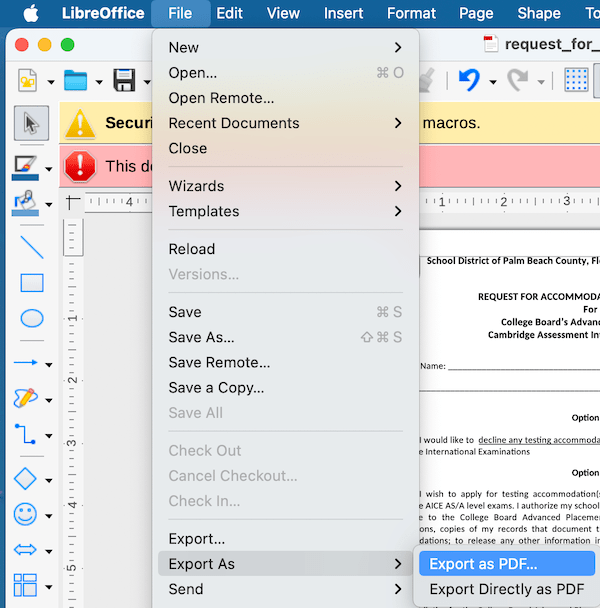
Task: Choose Export as PDF... in submenu
Action: 507,563
